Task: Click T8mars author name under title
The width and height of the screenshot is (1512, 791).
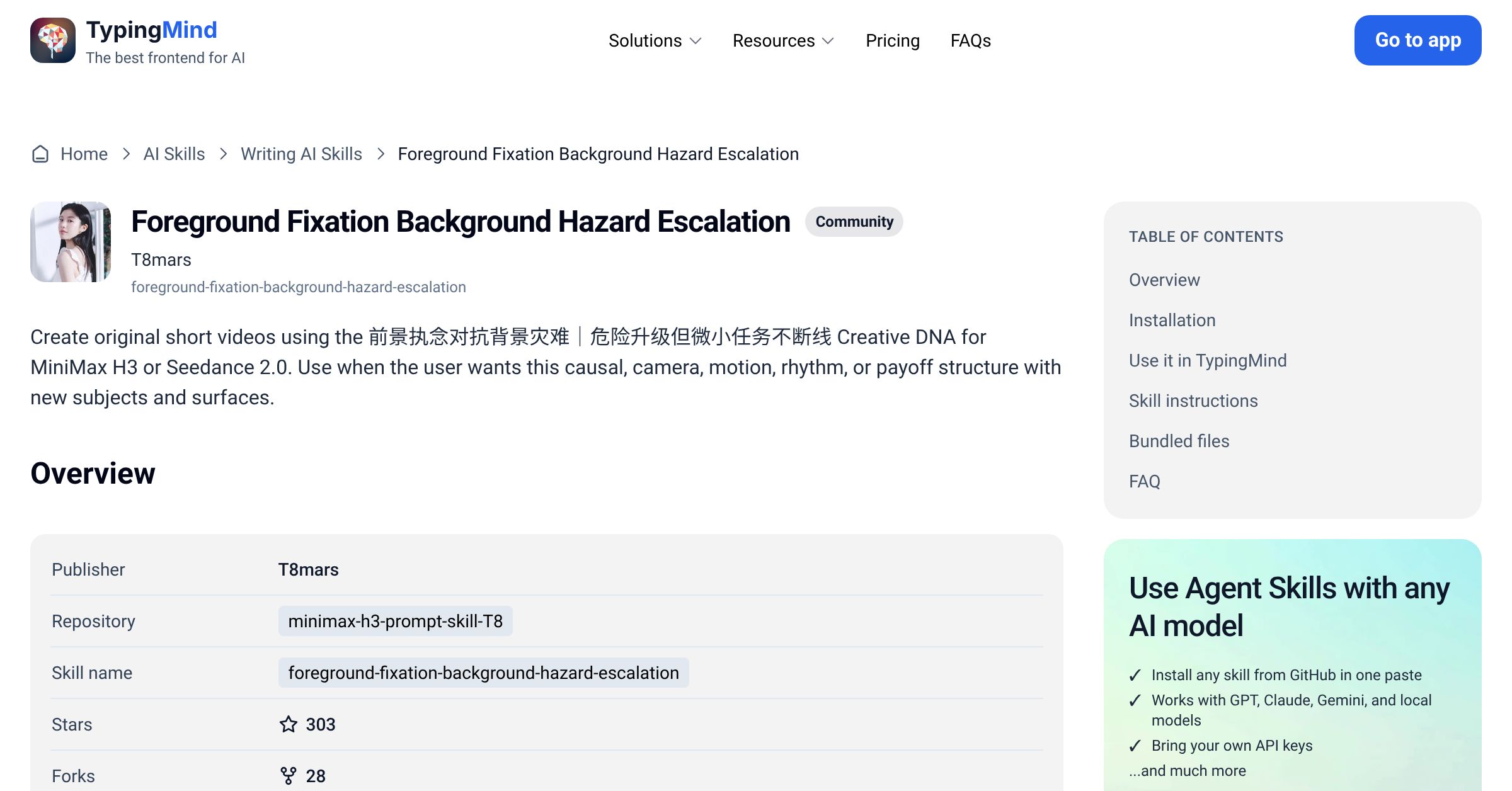Action: point(161,259)
